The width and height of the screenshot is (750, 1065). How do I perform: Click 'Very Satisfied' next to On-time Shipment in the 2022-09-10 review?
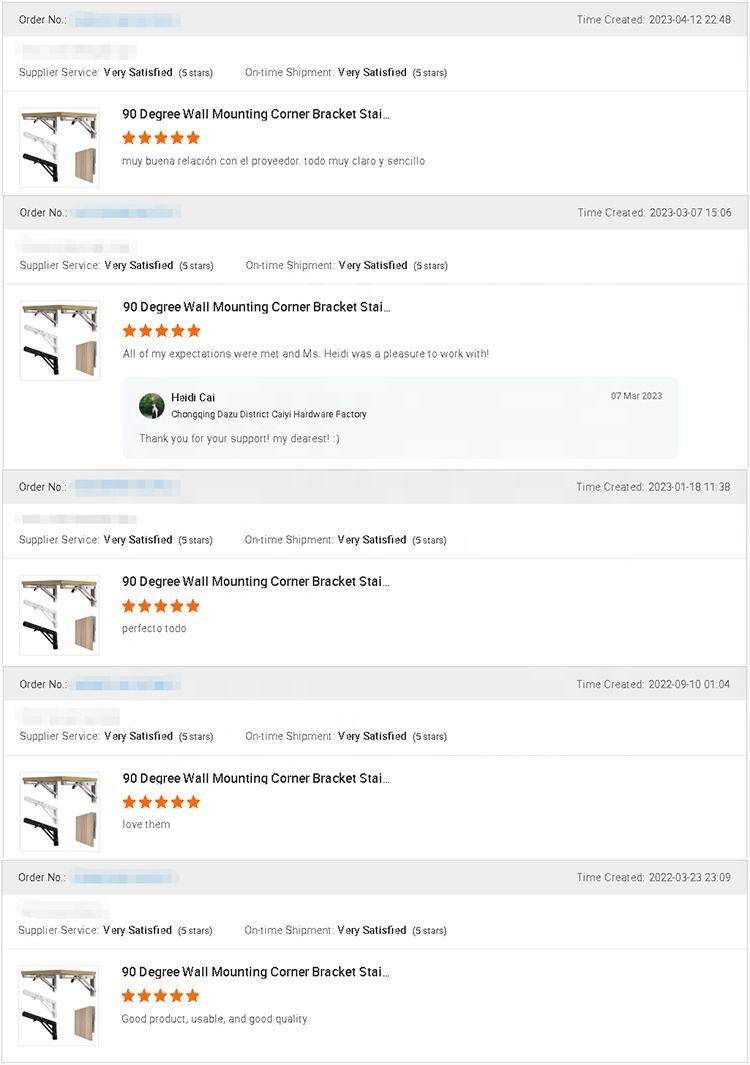tap(372, 735)
